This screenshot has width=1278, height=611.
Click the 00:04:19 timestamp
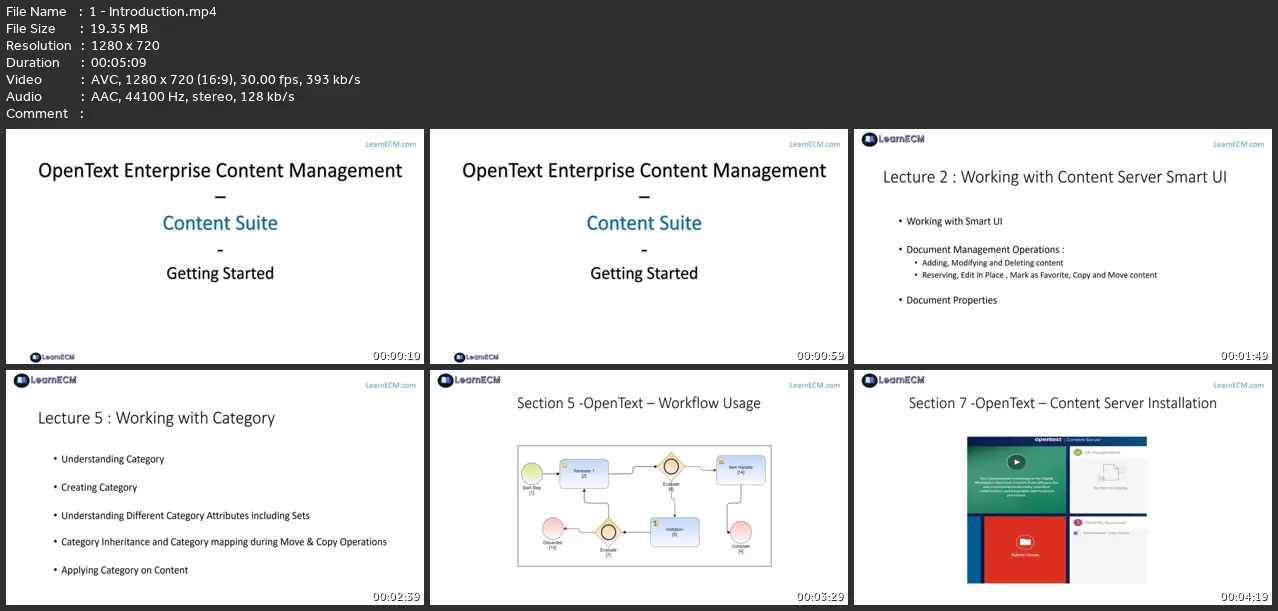click(x=1245, y=597)
